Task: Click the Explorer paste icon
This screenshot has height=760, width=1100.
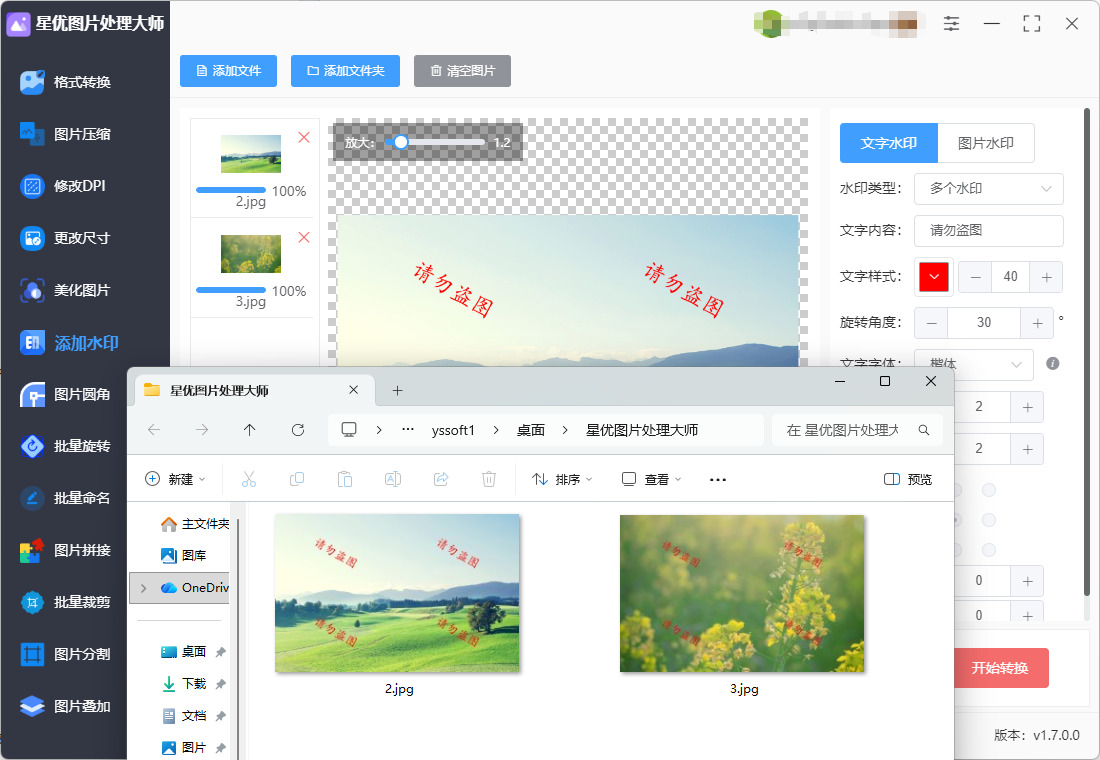Action: (344, 479)
